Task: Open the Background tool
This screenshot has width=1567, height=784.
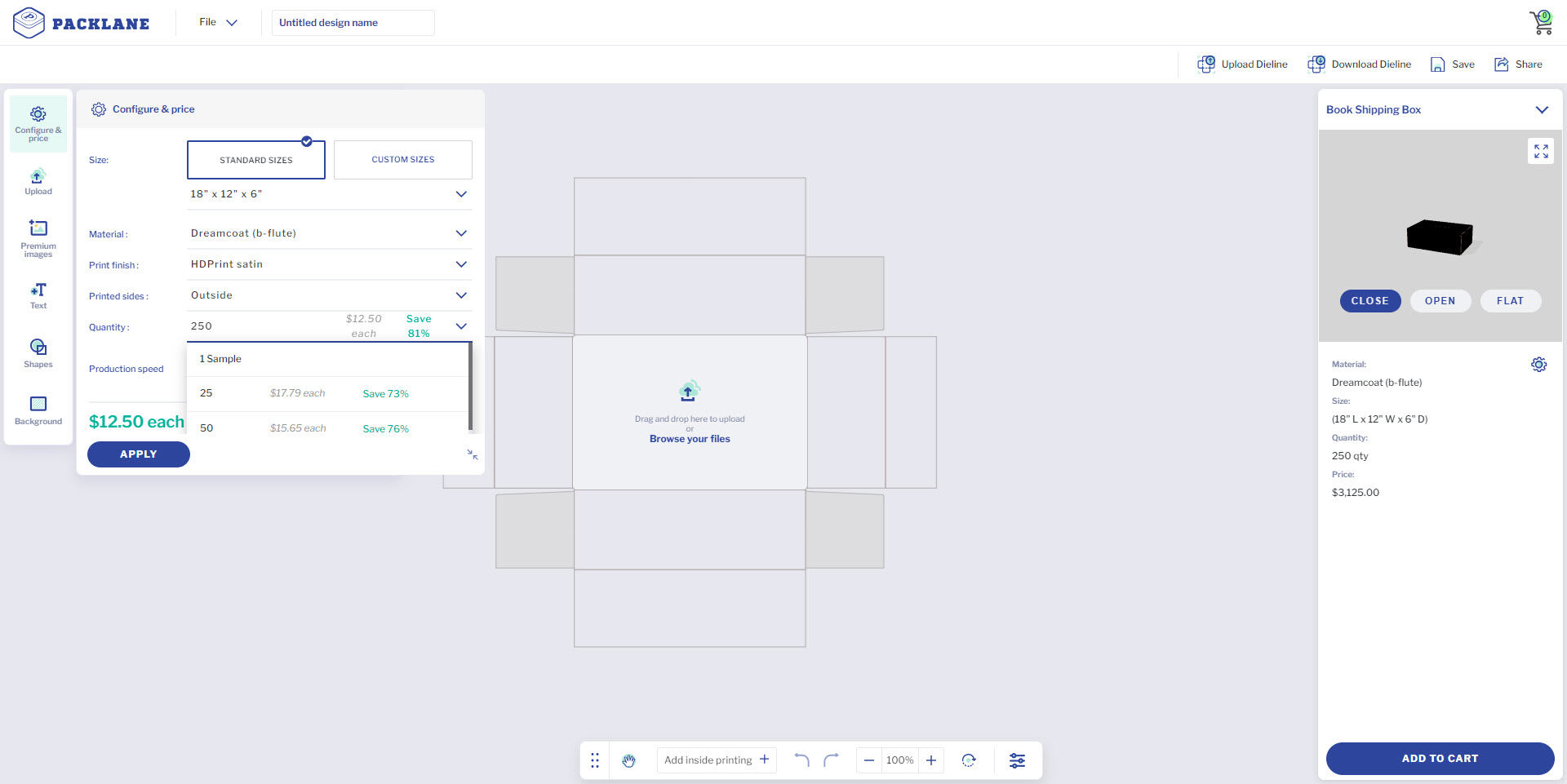Action: pyautogui.click(x=38, y=410)
